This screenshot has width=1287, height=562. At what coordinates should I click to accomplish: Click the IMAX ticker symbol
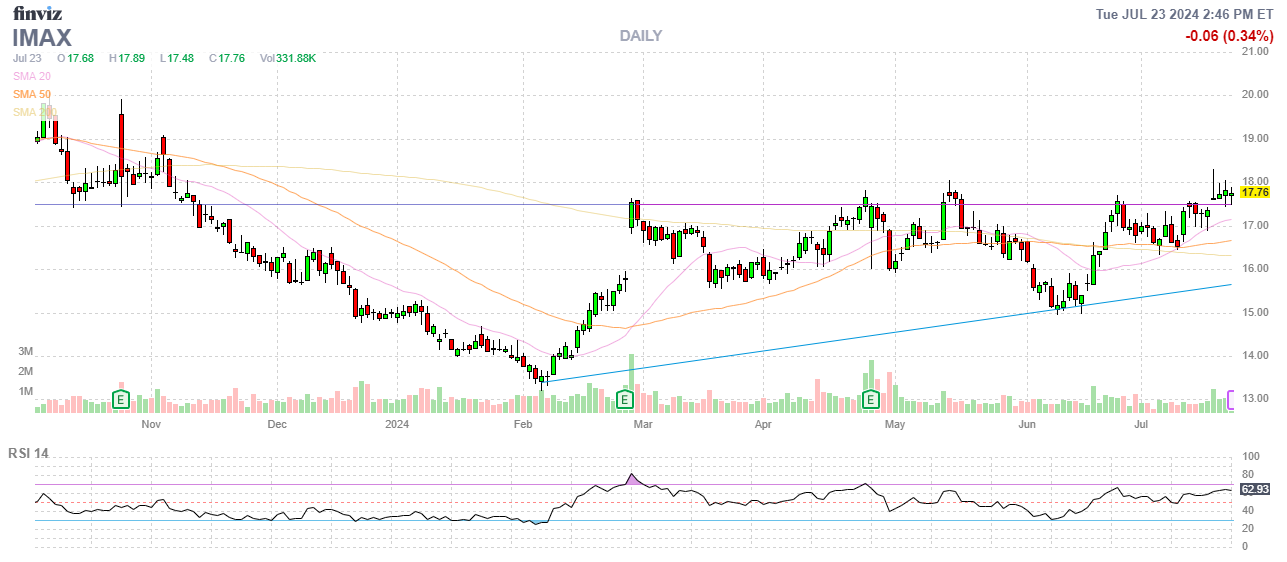tap(42, 38)
